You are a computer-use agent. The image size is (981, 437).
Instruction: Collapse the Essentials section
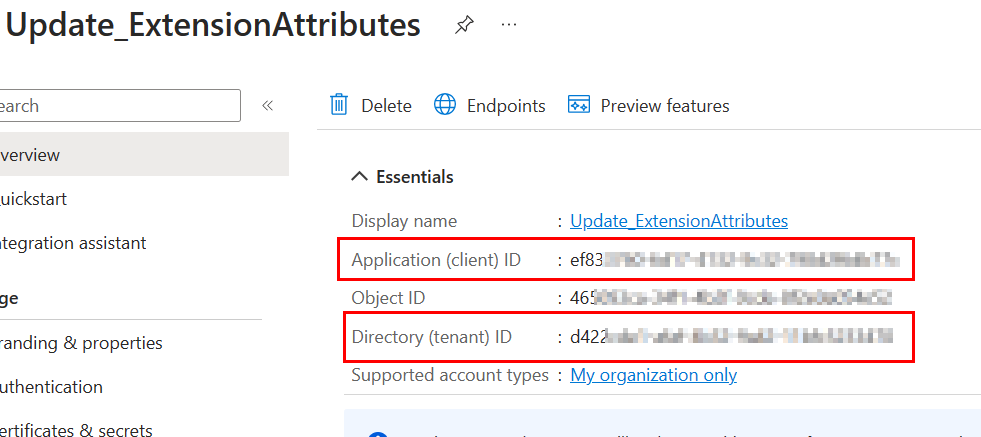tap(359, 177)
